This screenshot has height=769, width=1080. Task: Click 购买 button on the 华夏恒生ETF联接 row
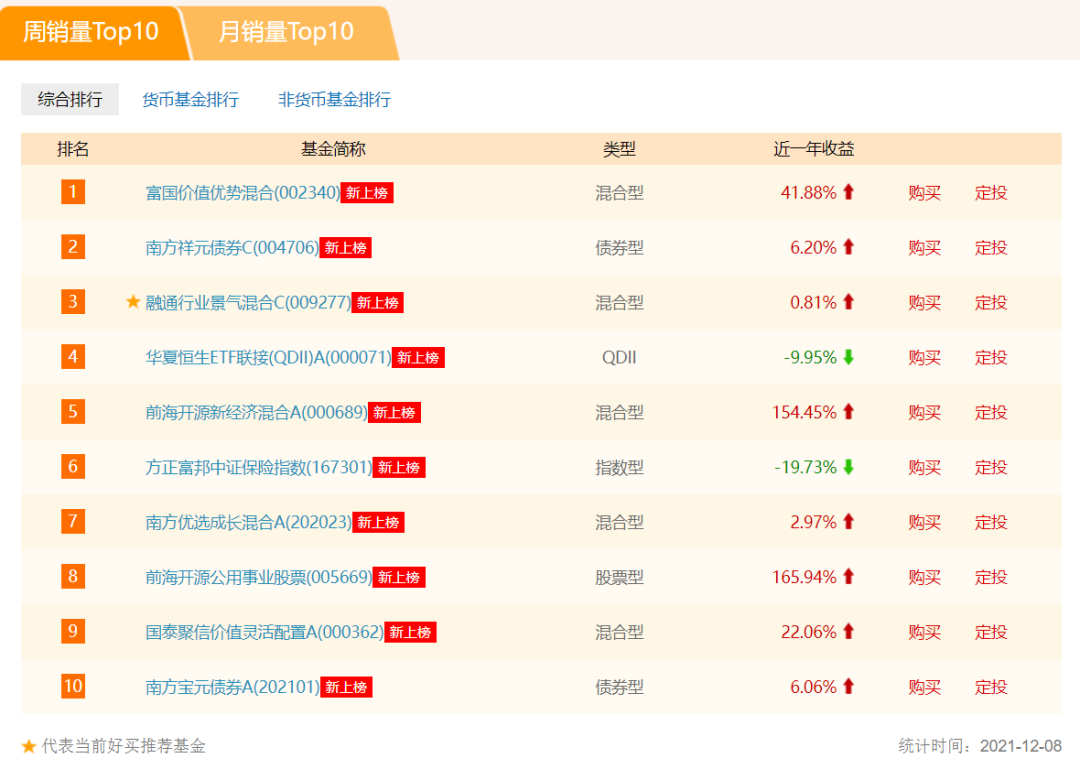[923, 357]
